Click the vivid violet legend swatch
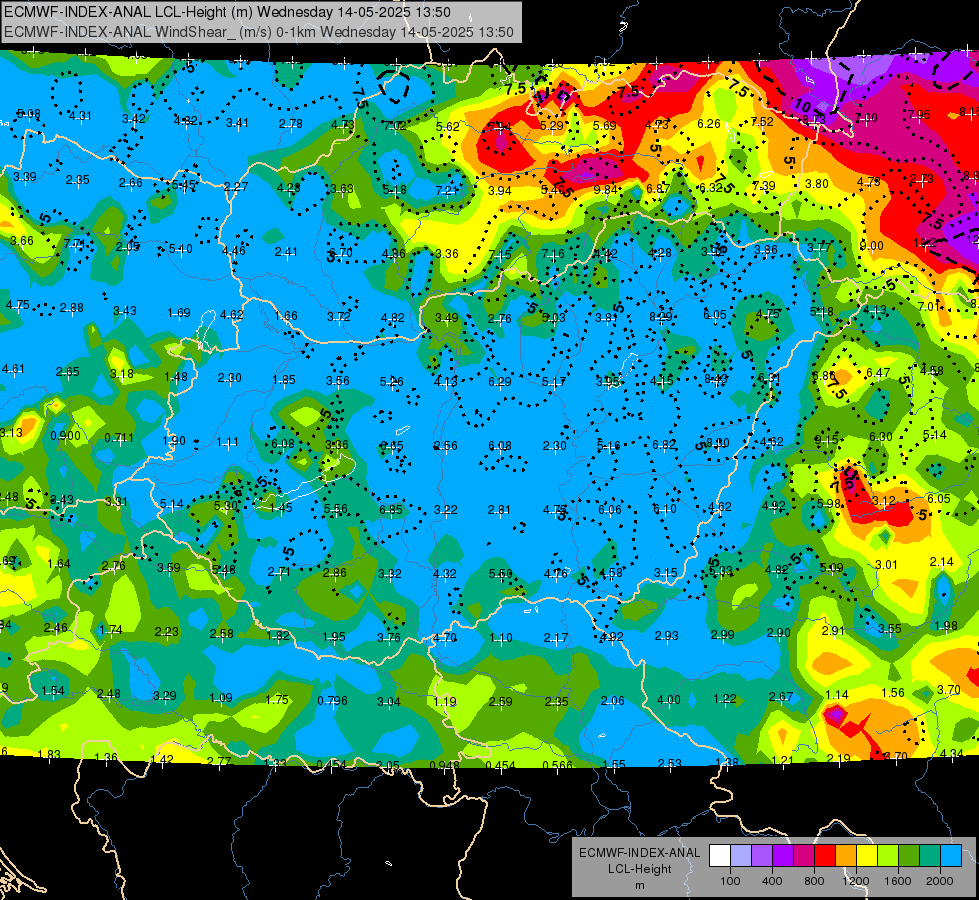Screen dimensions: 979x900 [783, 856]
